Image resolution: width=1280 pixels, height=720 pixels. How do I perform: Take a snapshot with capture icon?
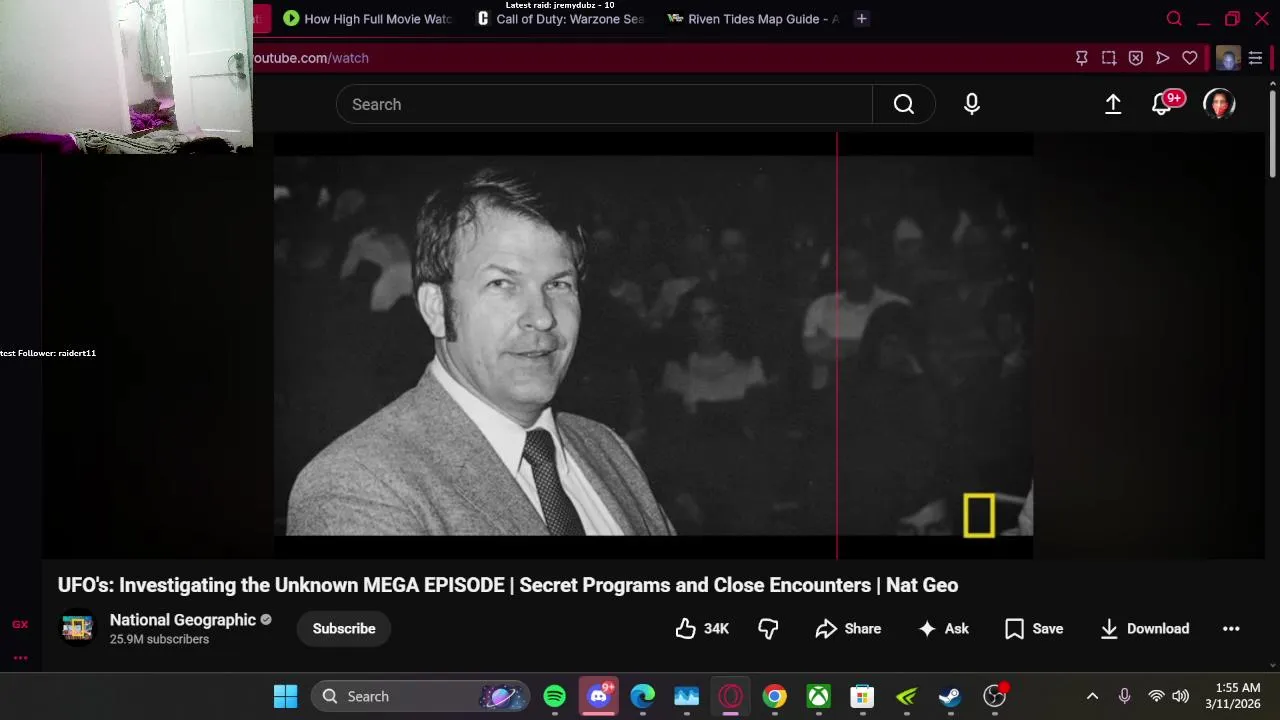coord(1108,58)
